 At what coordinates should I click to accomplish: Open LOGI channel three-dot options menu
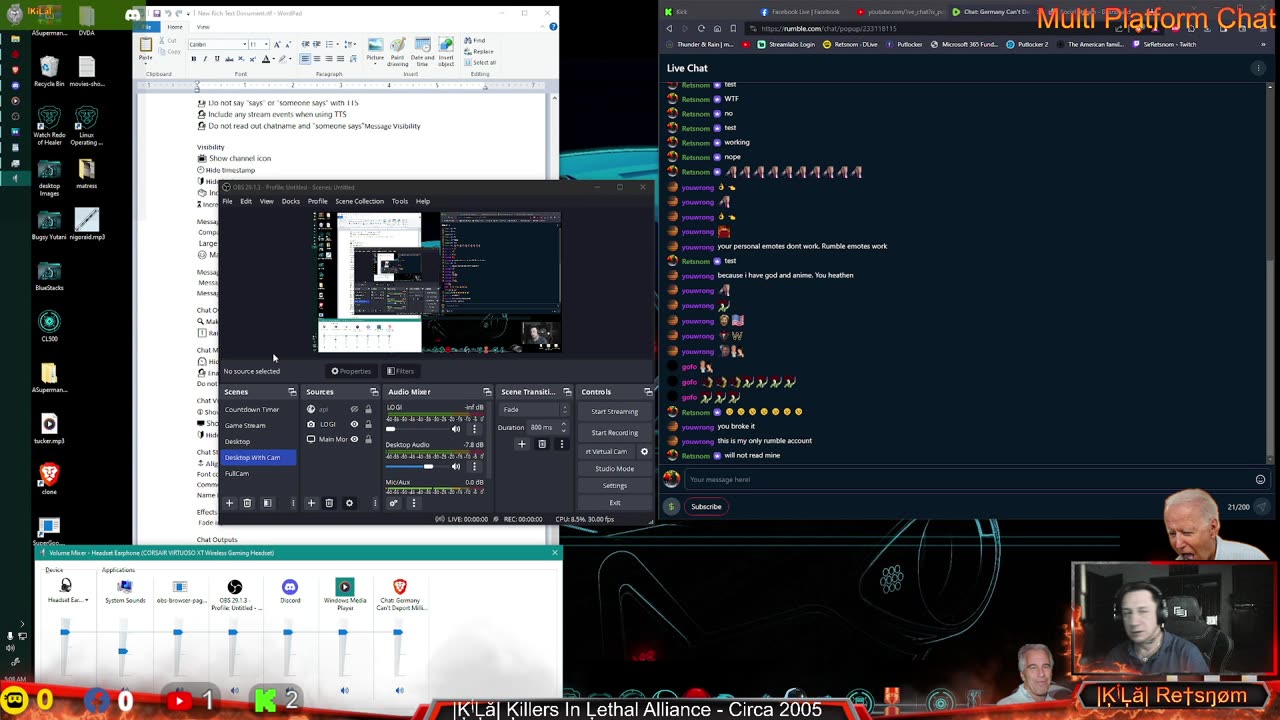pyautogui.click(x=474, y=428)
